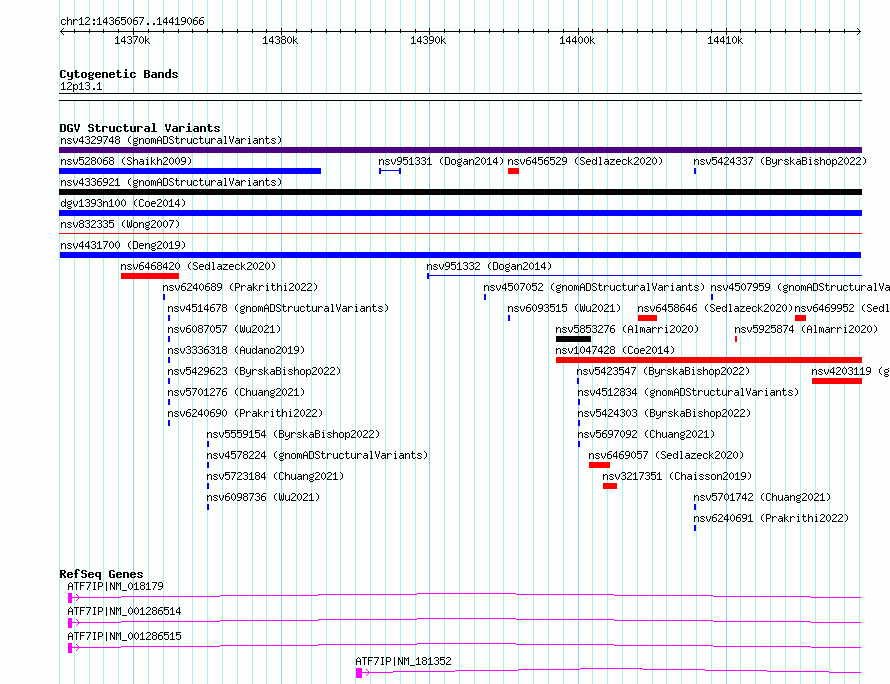Open nsv4336921 (gnomADStructuralVariants) label

coord(171,182)
